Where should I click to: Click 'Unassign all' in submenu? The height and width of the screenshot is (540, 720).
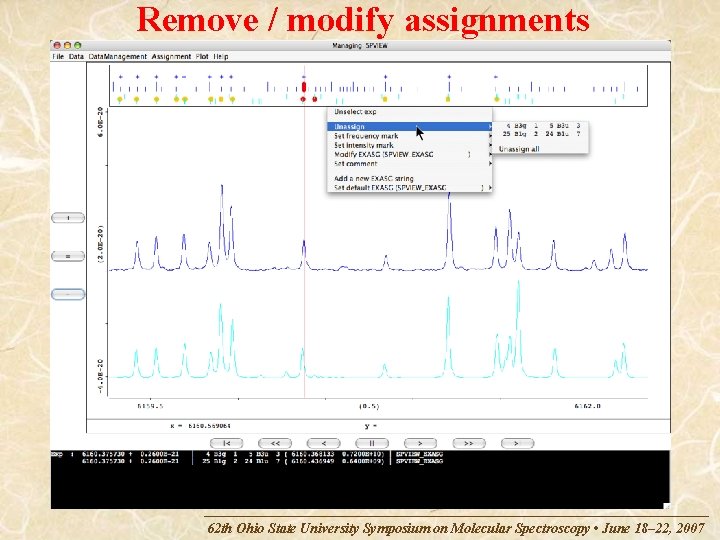pyautogui.click(x=519, y=149)
